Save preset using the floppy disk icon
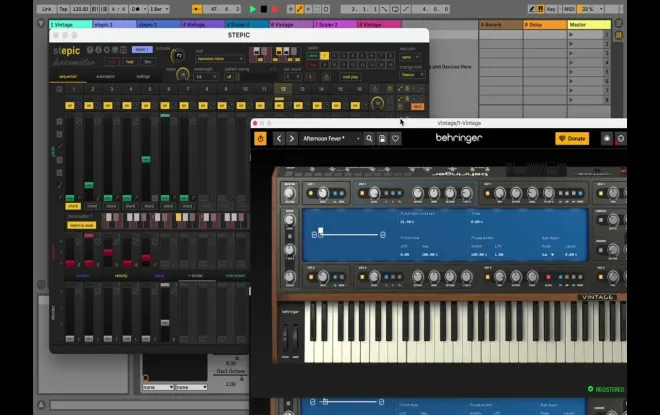This screenshot has height=415, width=660. click(382, 139)
